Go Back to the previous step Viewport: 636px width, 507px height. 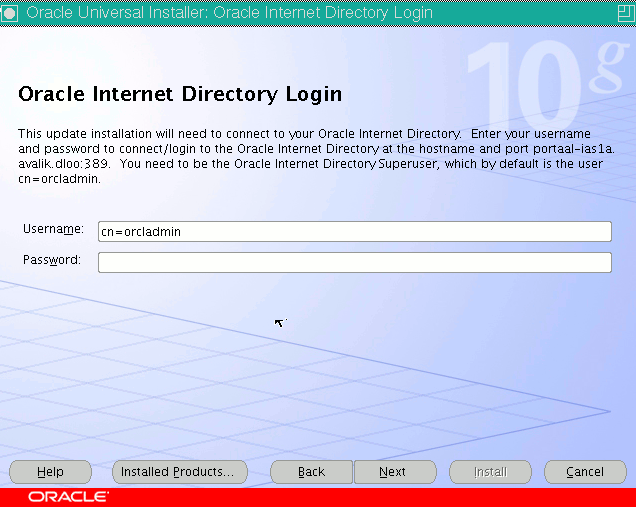click(311, 472)
